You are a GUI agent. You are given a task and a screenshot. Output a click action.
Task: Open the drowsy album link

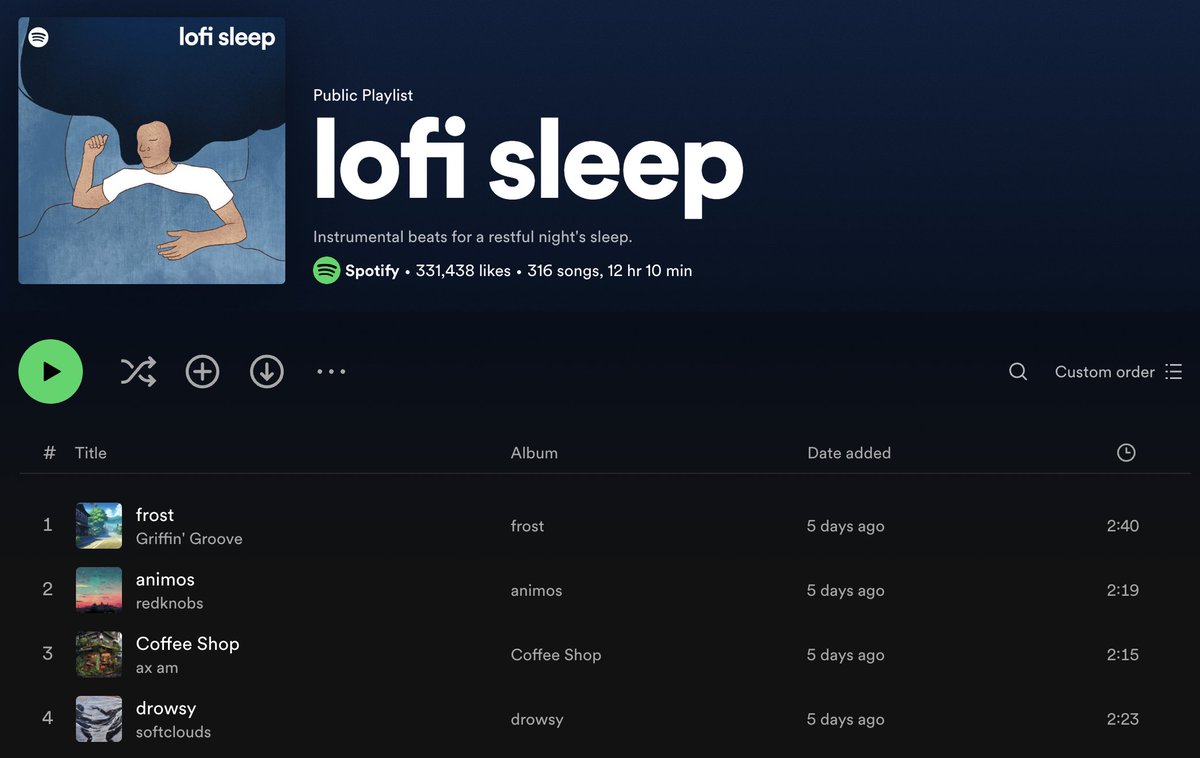(537, 719)
